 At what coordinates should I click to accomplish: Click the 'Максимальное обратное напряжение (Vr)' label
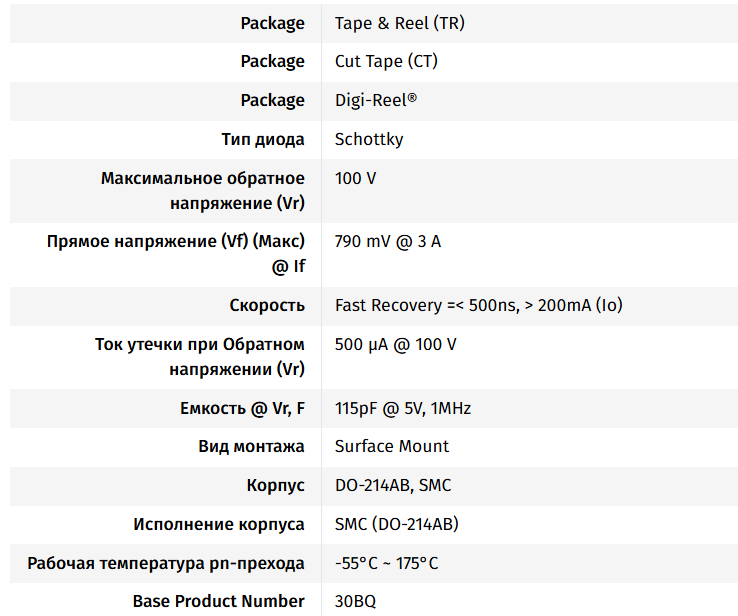pyautogui.click(x=203, y=190)
